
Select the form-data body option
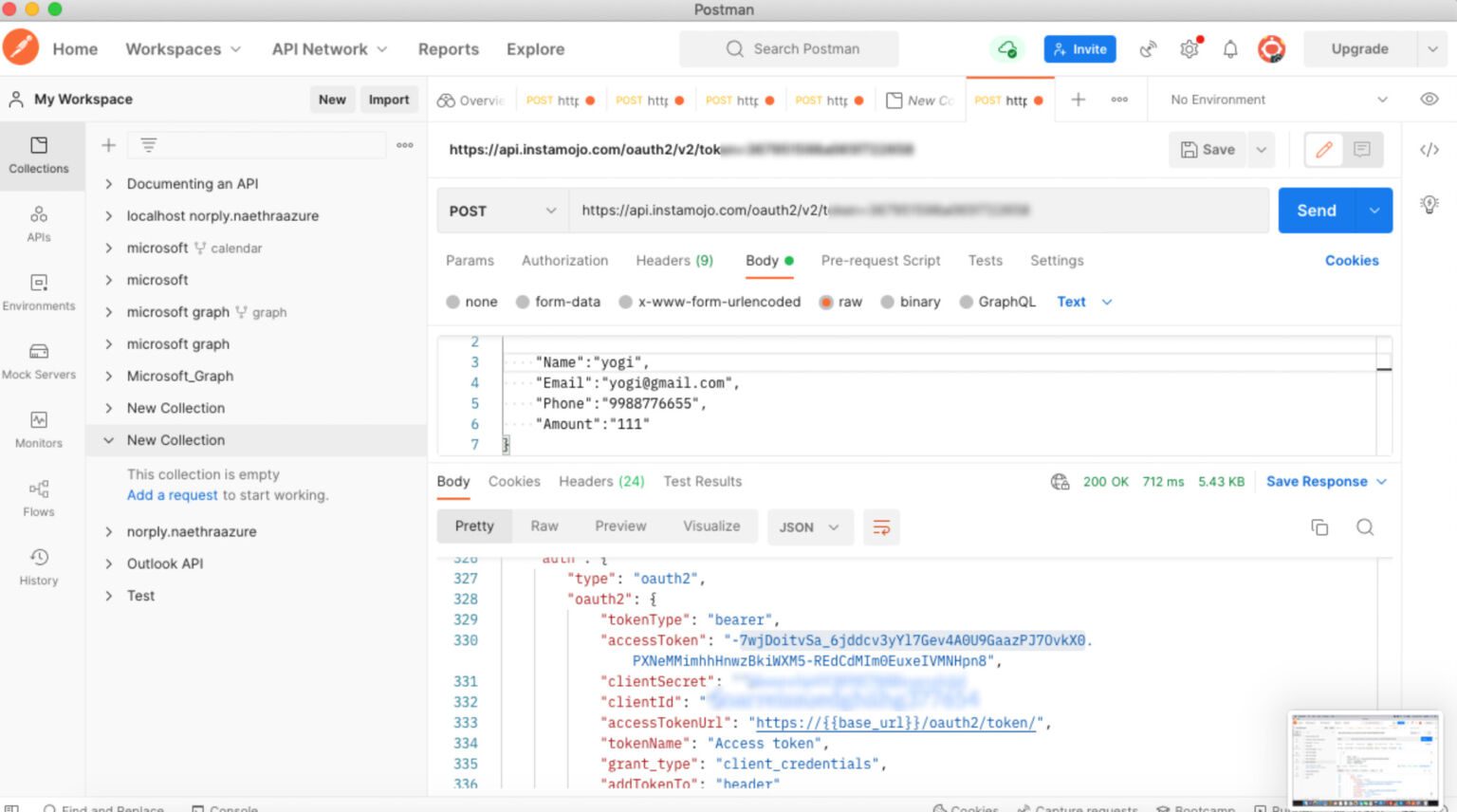(x=558, y=302)
